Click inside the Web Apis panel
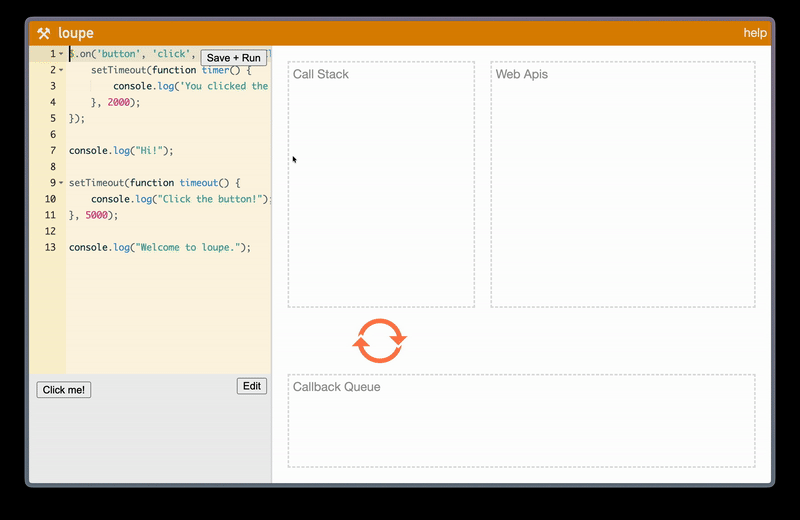This screenshot has height=520, width=800. [x=622, y=190]
